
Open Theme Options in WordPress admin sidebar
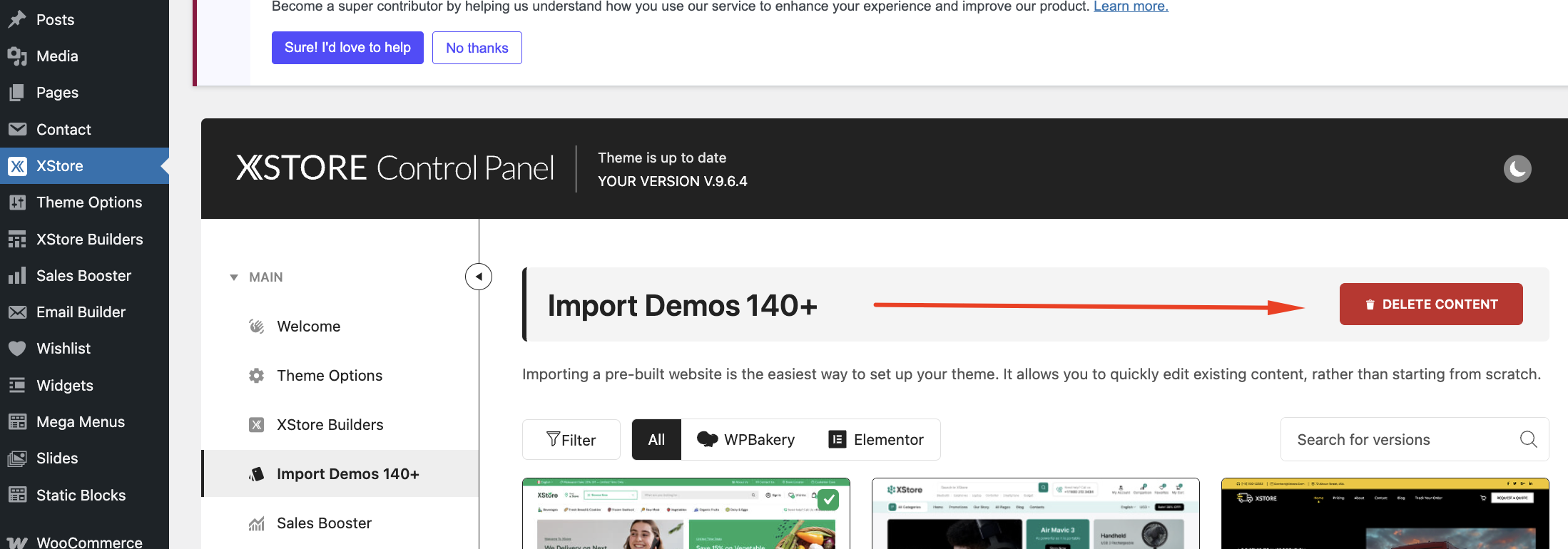tap(89, 202)
